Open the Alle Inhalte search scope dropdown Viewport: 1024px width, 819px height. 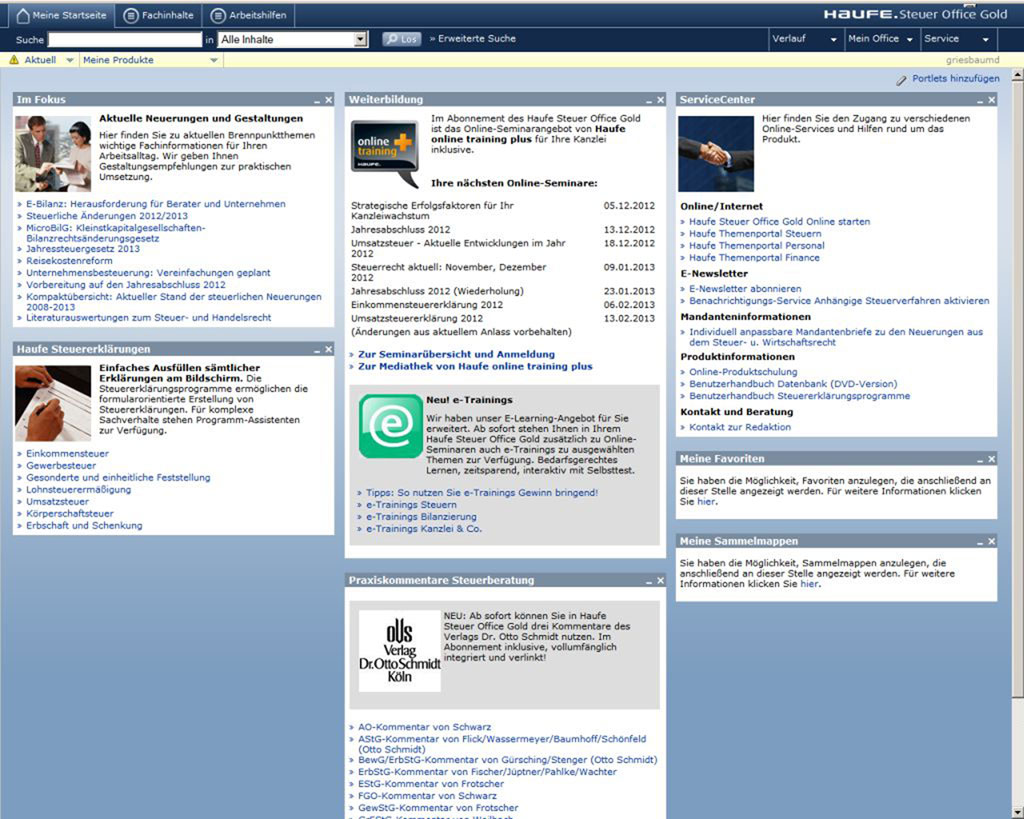click(x=293, y=39)
